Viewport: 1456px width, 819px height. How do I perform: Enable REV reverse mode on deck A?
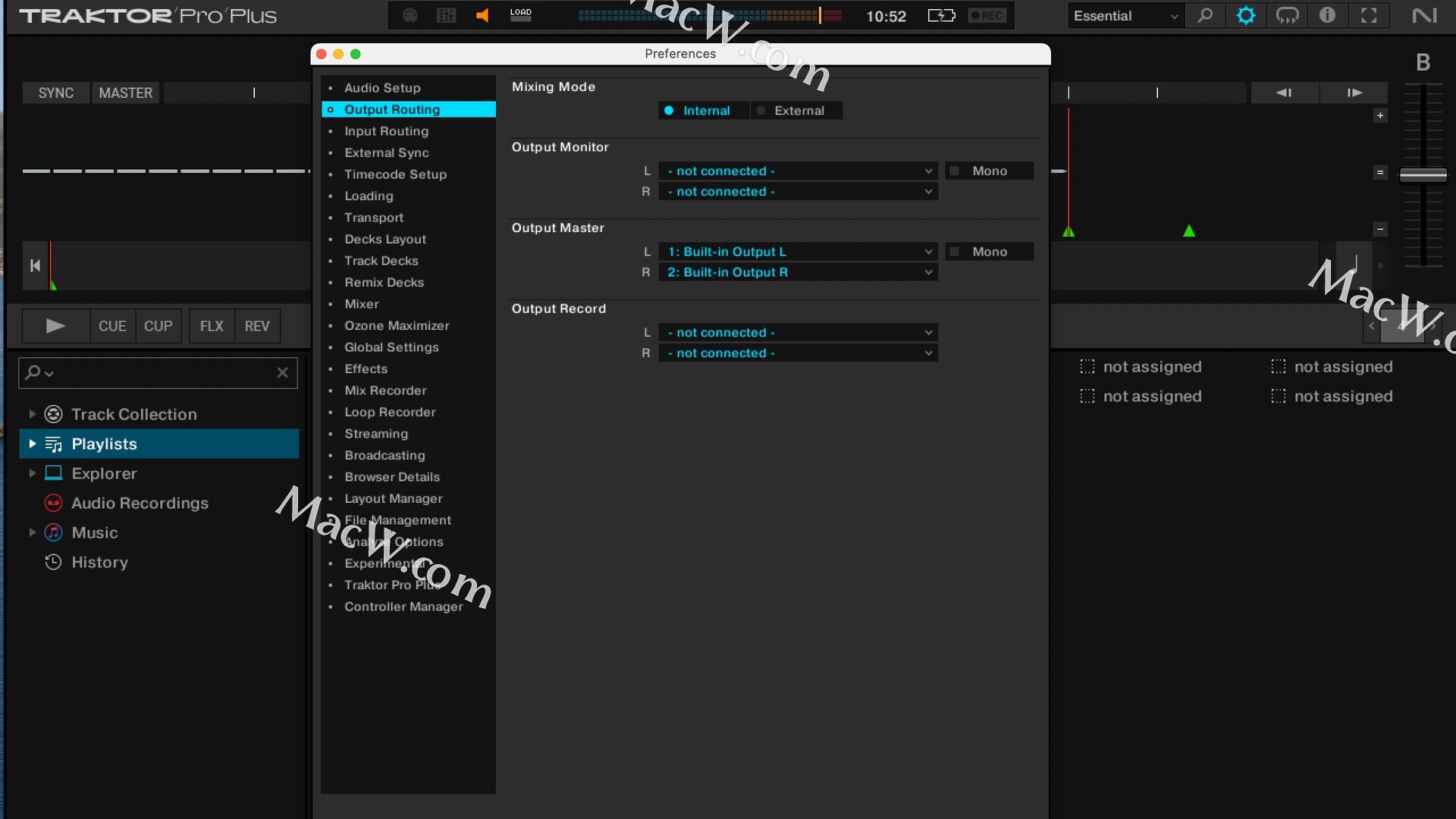click(x=257, y=326)
